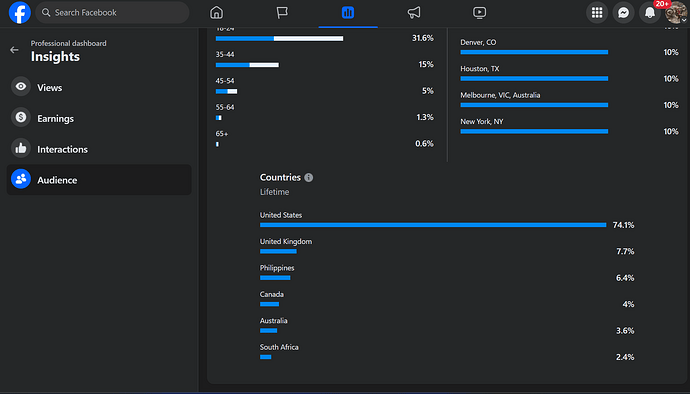The width and height of the screenshot is (690, 394).
Task: Open the Home tab icon
Action: point(216,12)
